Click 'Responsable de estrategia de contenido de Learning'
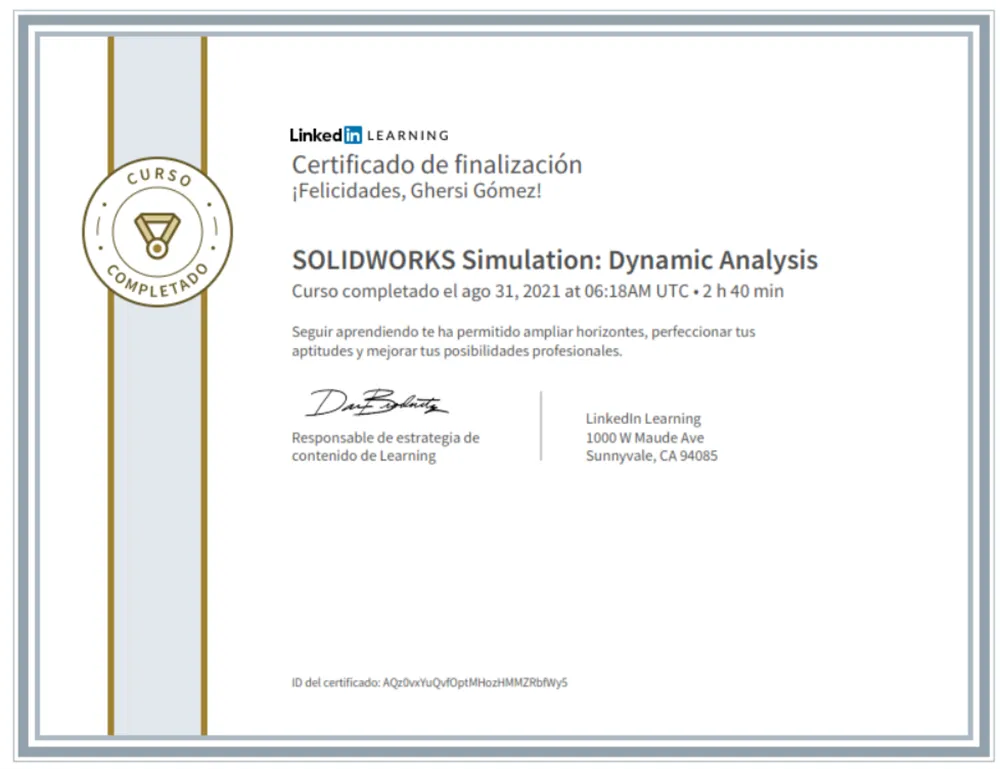 (385, 446)
